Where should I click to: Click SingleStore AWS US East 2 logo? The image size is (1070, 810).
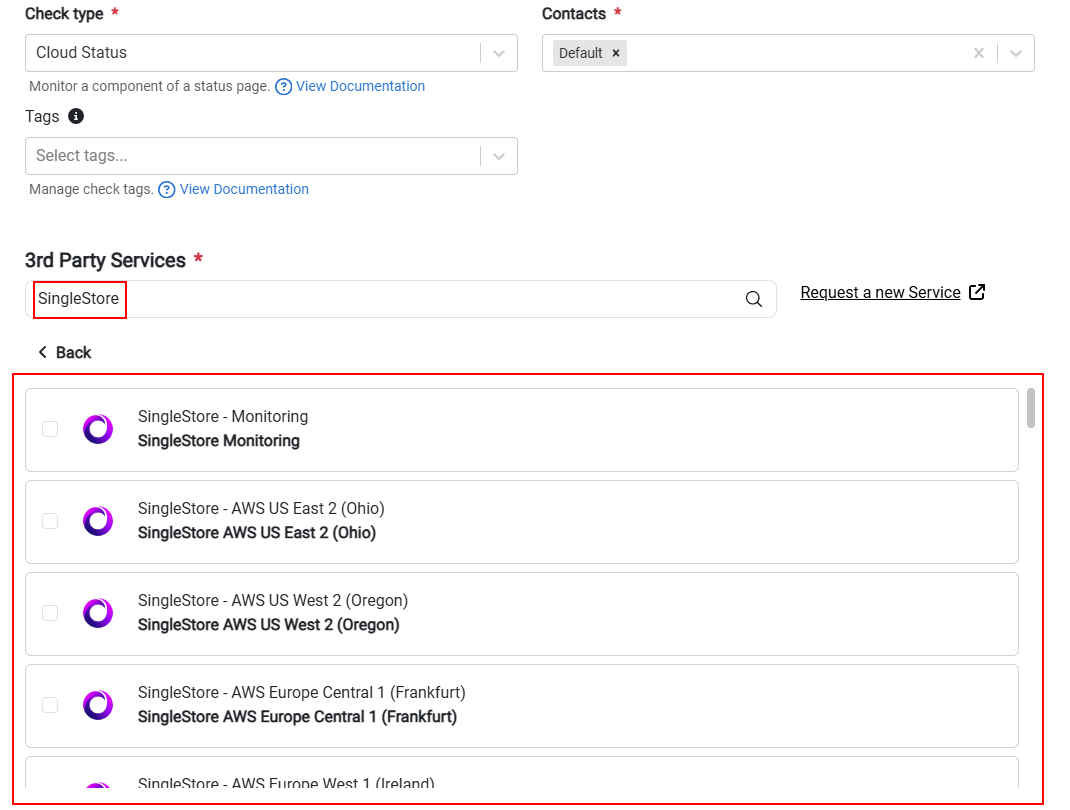[98, 521]
